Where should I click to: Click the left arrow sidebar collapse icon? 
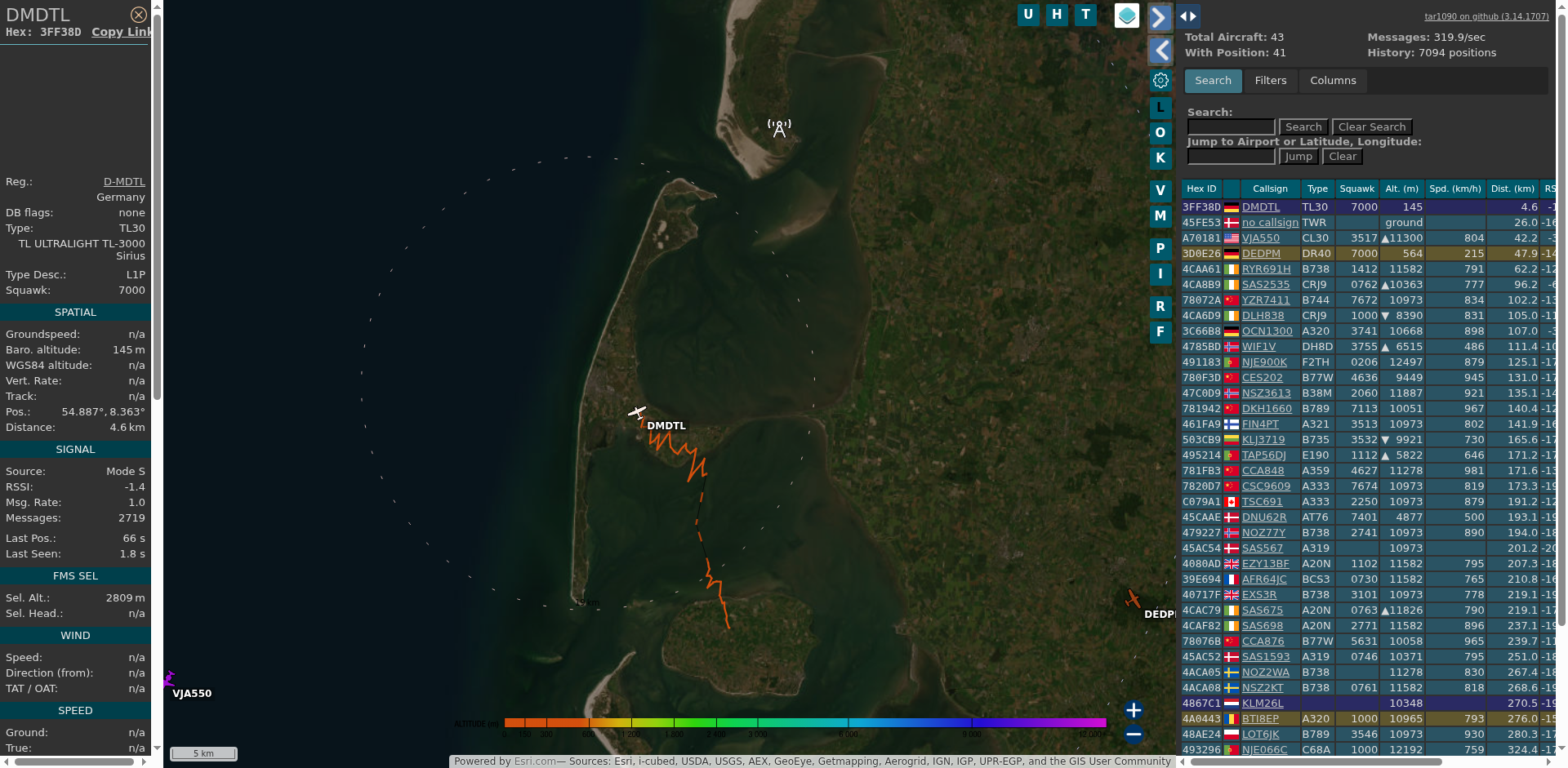click(x=1160, y=51)
